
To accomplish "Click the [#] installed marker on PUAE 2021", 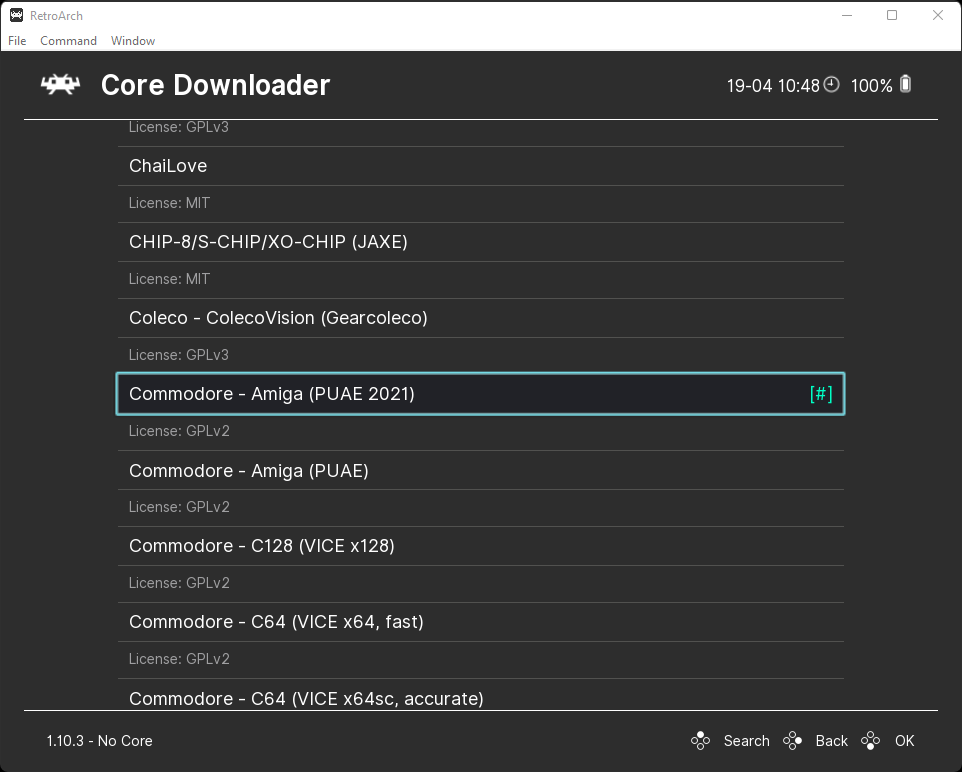I will (821, 394).
